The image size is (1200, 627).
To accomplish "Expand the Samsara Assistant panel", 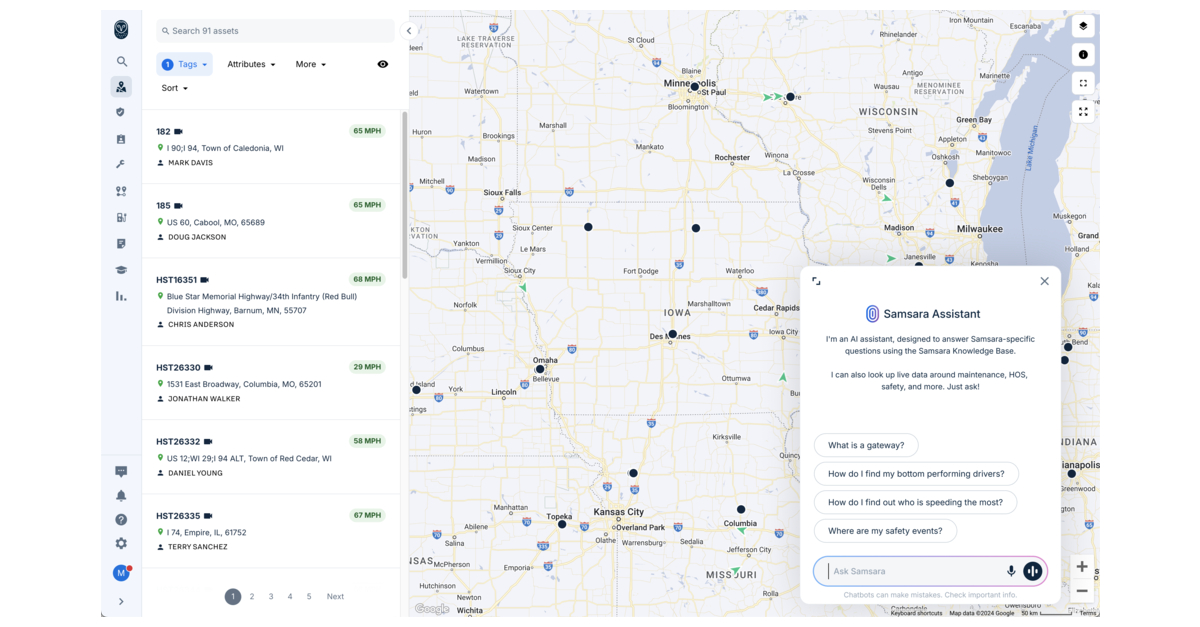I will pyautogui.click(x=816, y=282).
